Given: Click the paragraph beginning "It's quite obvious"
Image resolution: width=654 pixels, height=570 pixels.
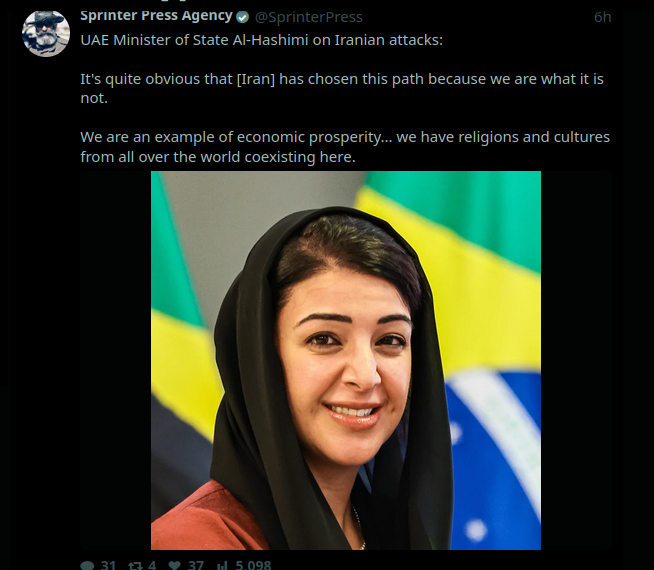Looking at the screenshot, I should click(342, 88).
